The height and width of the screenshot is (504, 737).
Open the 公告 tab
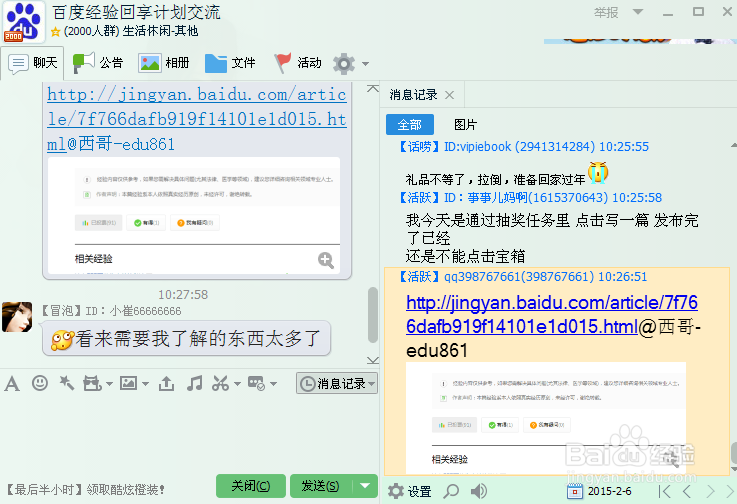click(98, 63)
